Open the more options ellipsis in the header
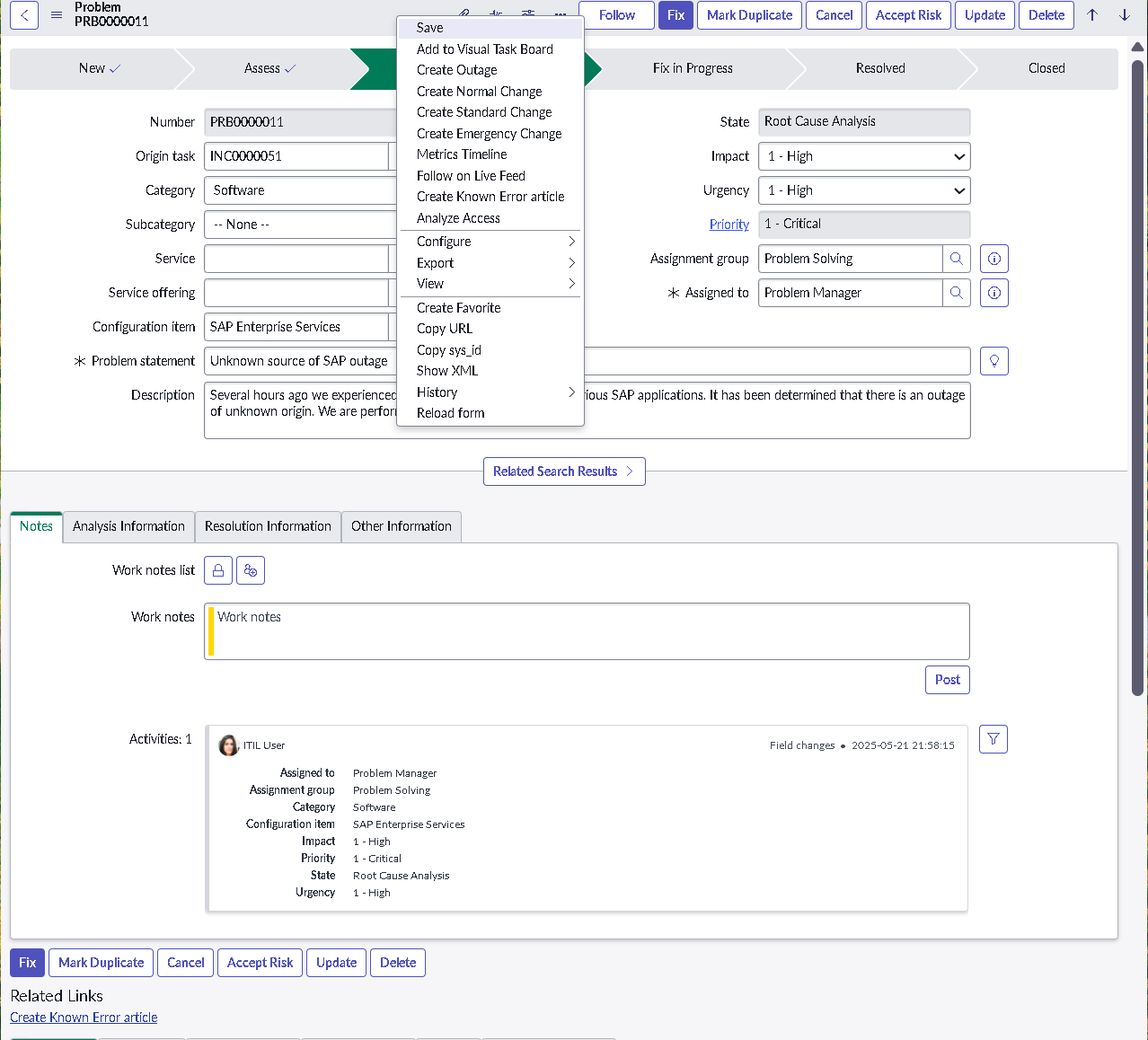 click(x=560, y=14)
